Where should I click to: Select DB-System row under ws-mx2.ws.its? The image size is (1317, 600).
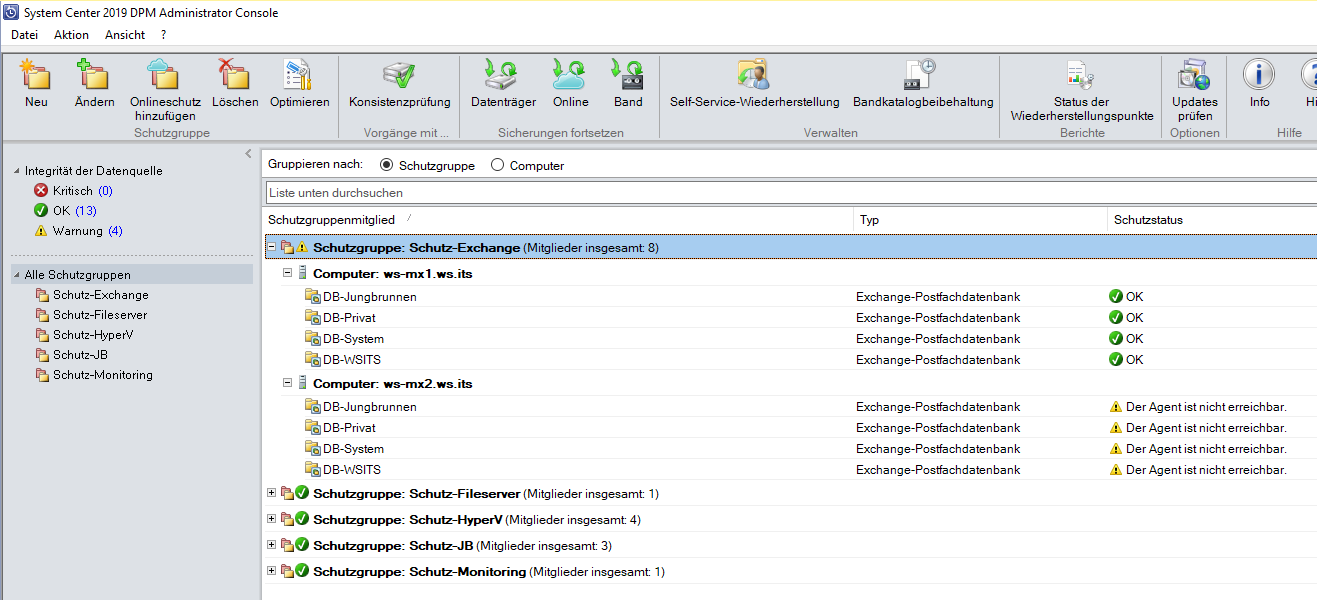pos(790,449)
